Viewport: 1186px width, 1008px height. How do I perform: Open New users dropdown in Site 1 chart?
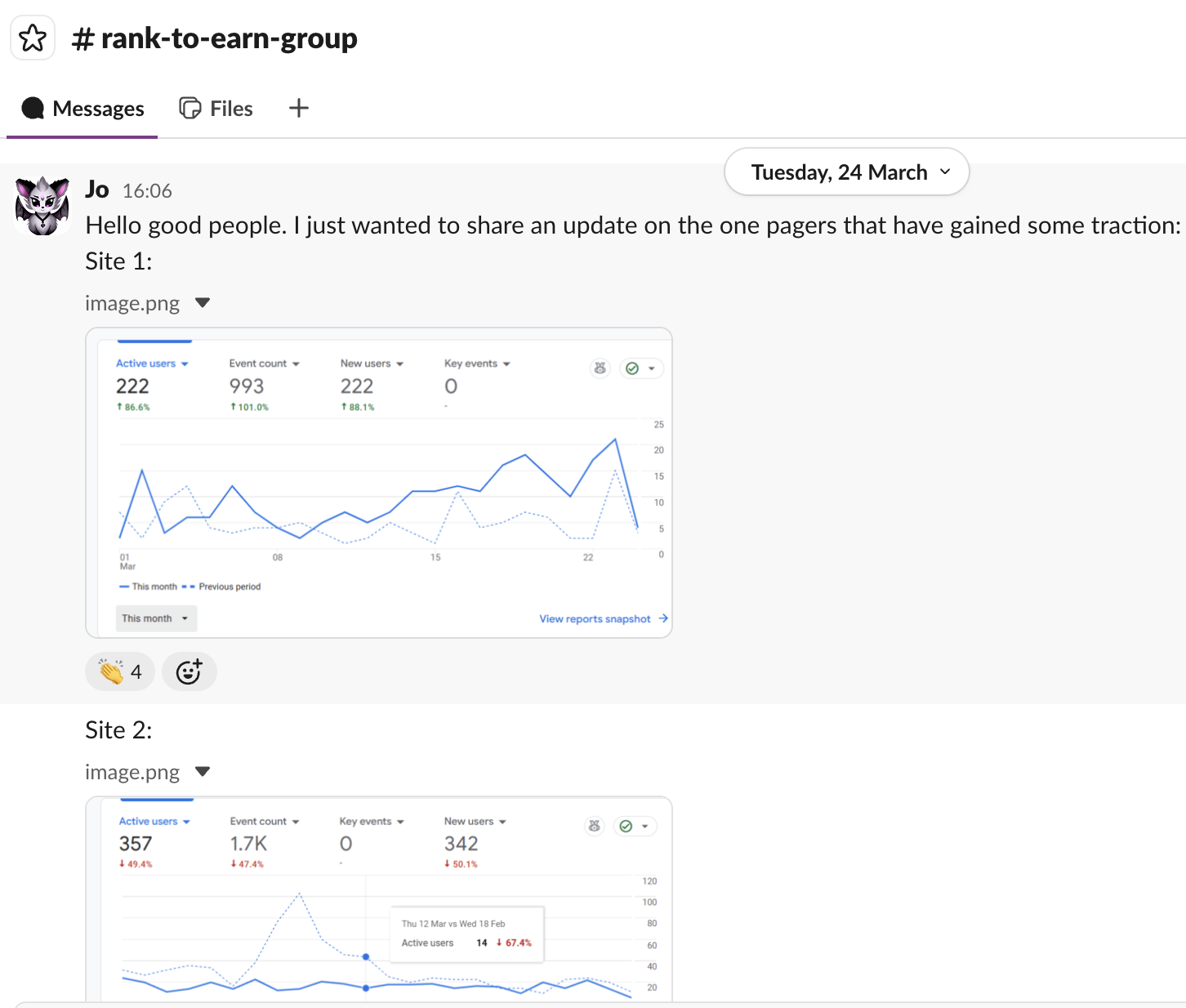pos(372,364)
